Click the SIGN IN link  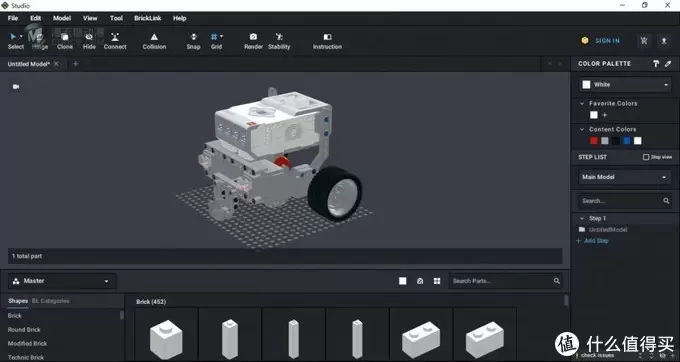pos(607,41)
